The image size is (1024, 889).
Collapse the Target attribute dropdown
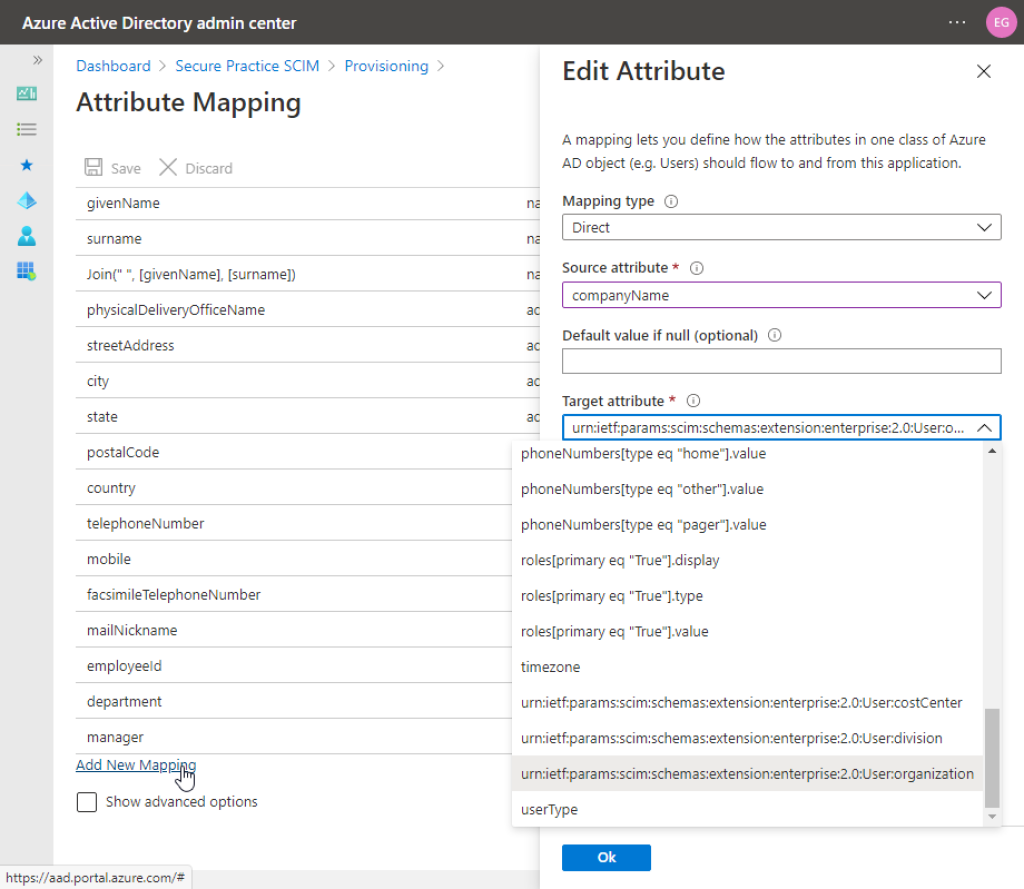point(983,428)
